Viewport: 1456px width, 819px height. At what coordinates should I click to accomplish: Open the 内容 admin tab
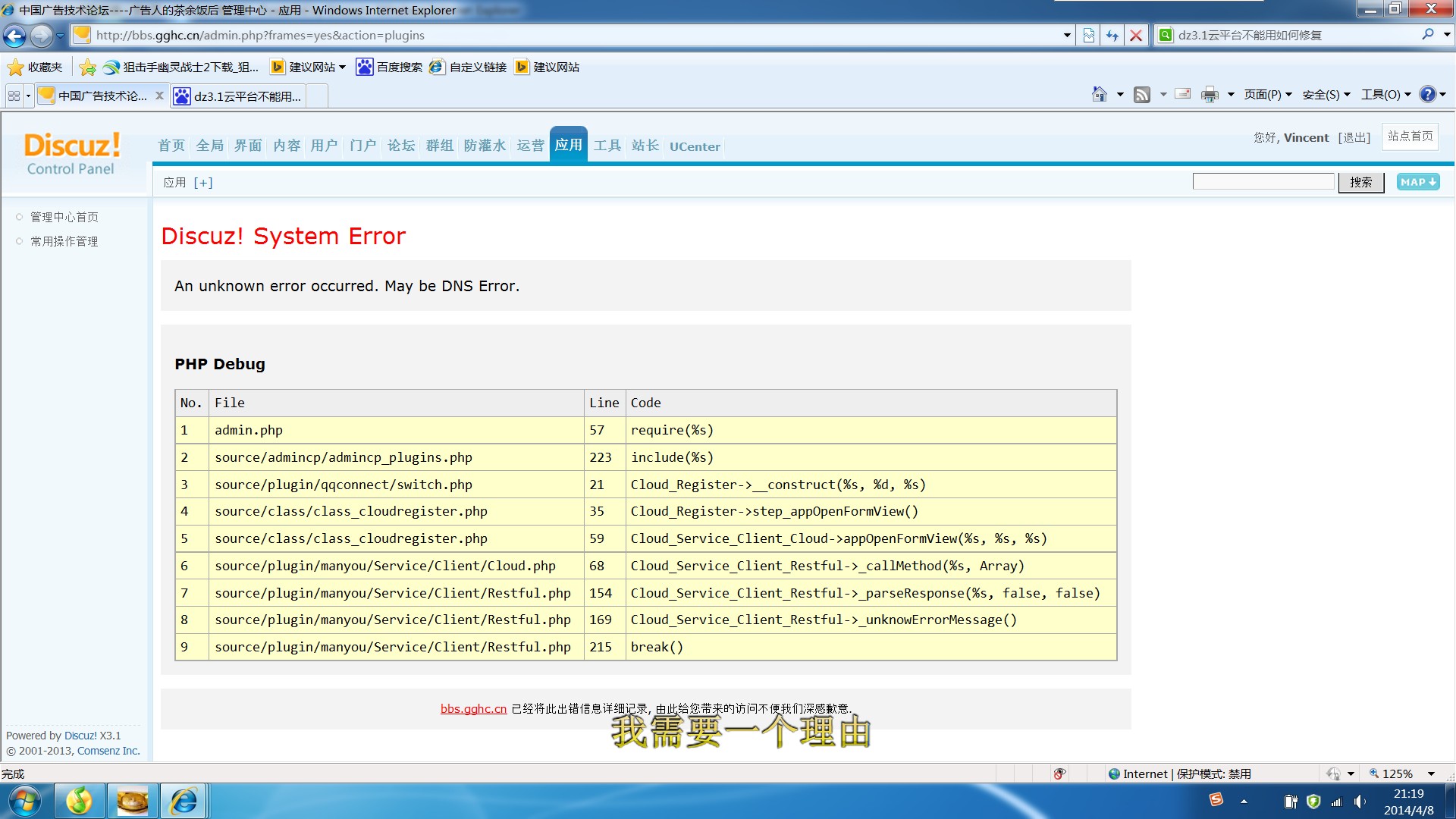287,146
